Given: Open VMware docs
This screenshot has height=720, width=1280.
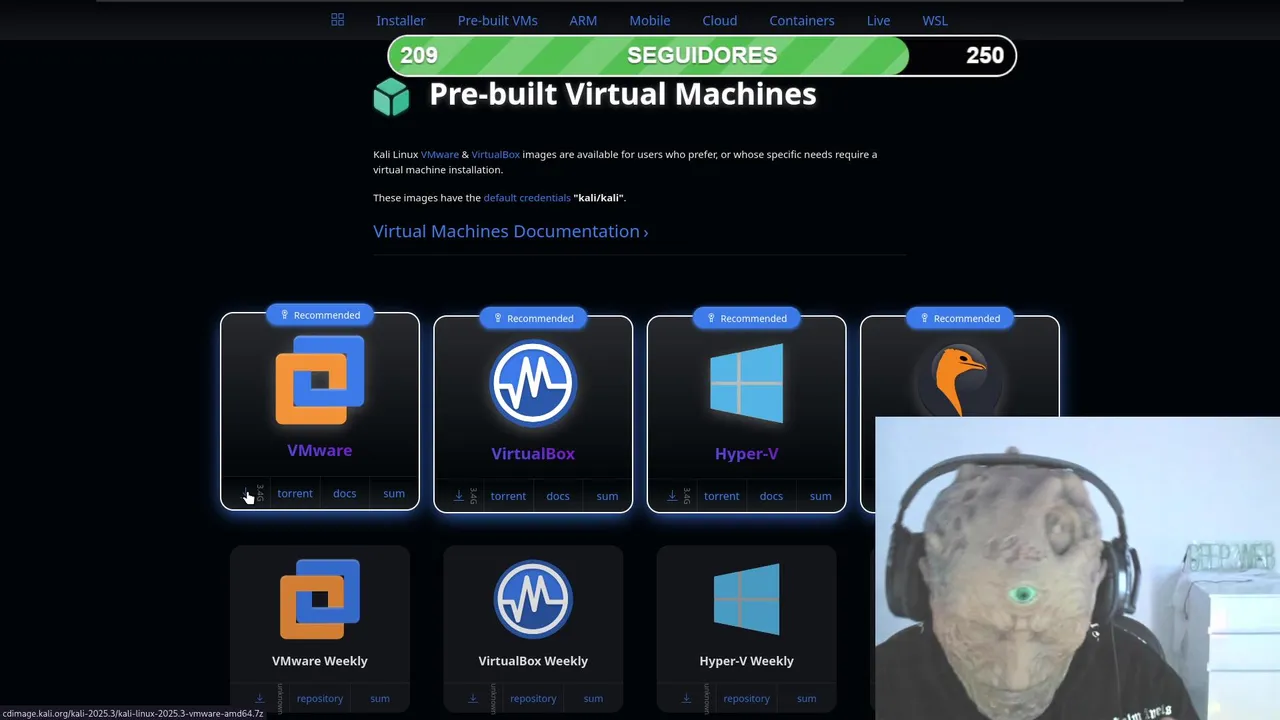Looking at the screenshot, I should (344, 493).
